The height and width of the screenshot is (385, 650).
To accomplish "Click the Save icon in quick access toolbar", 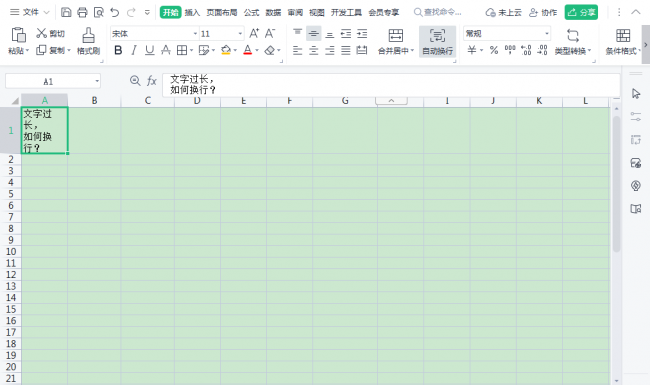I will click(66, 12).
